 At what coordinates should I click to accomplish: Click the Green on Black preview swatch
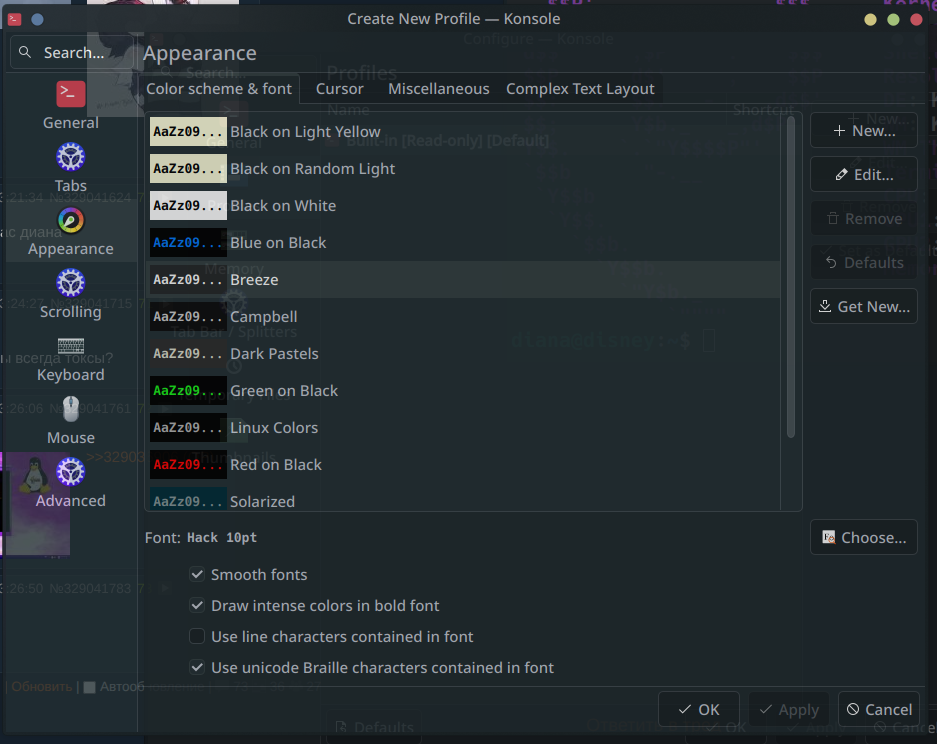tap(188, 391)
